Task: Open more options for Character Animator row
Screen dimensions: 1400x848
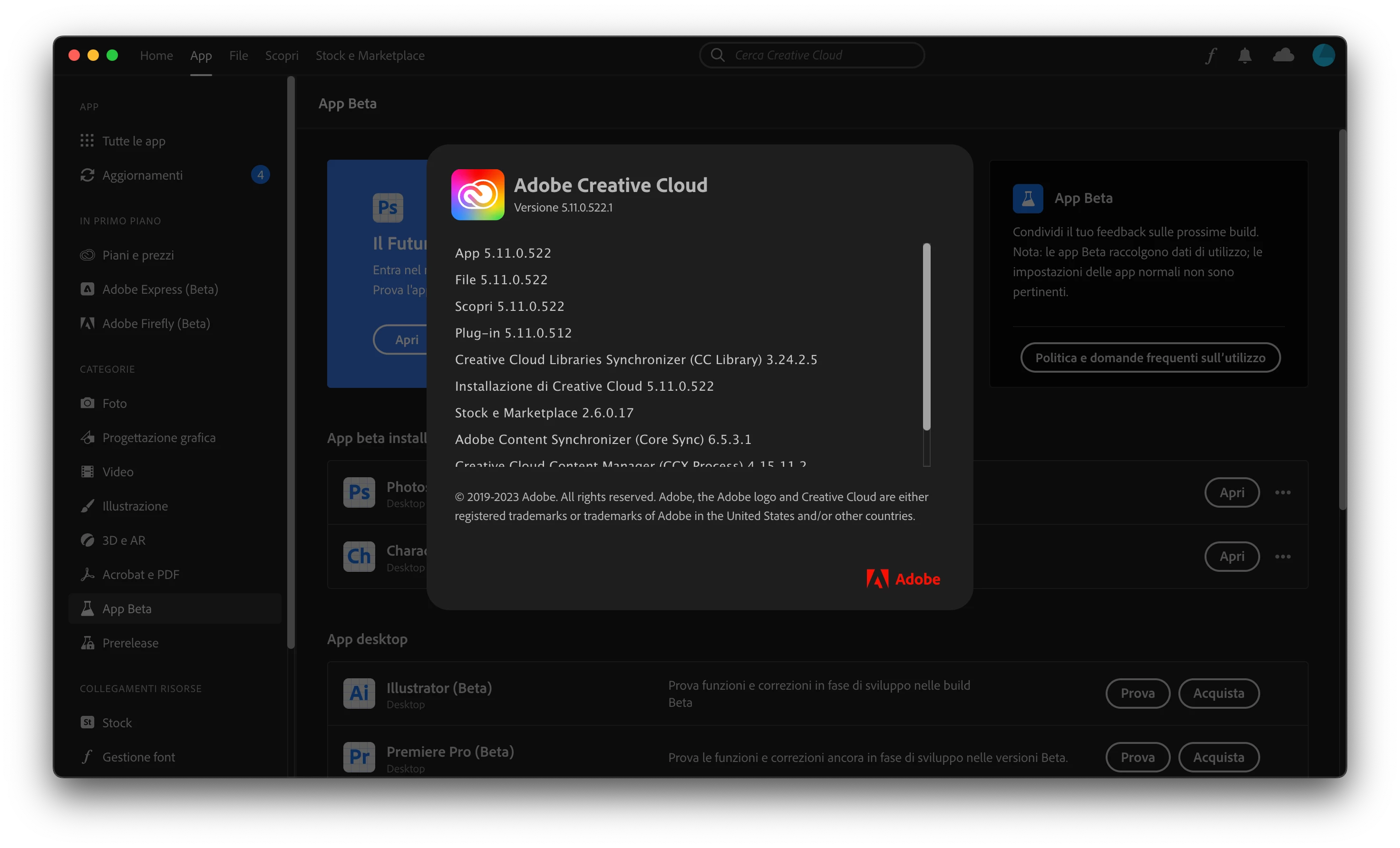Action: tap(1283, 557)
